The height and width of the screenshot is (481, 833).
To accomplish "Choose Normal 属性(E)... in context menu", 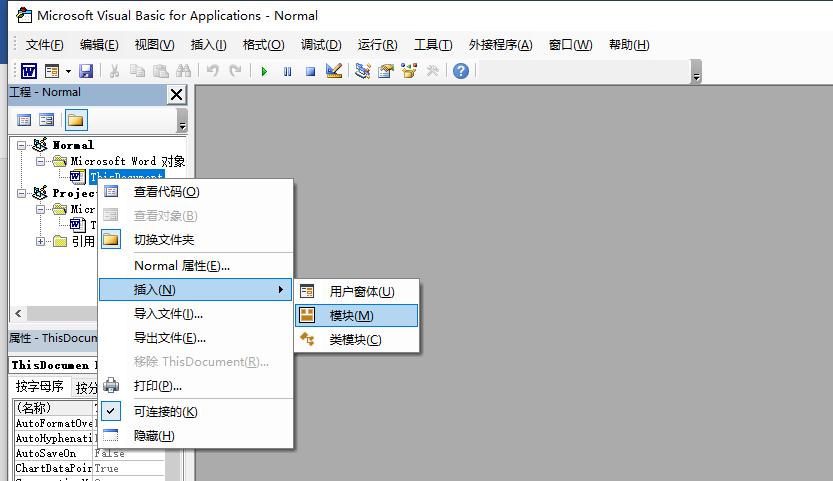I will [196, 266].
